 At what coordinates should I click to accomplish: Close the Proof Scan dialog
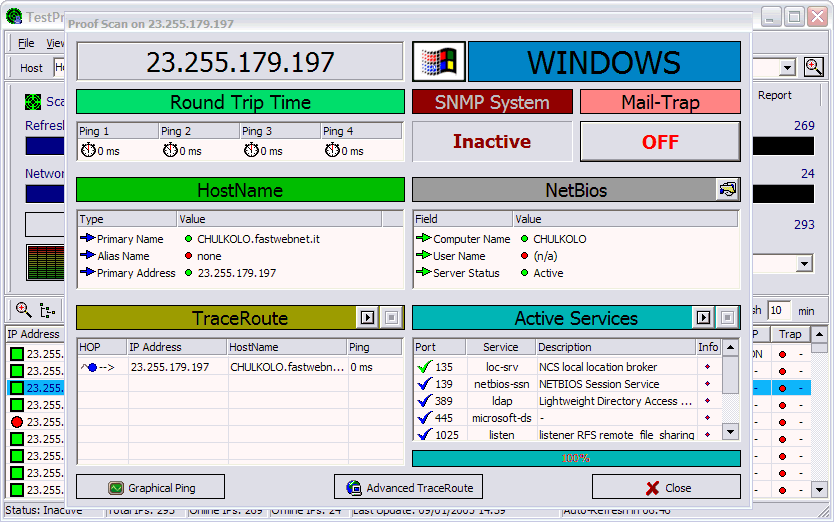666,487
